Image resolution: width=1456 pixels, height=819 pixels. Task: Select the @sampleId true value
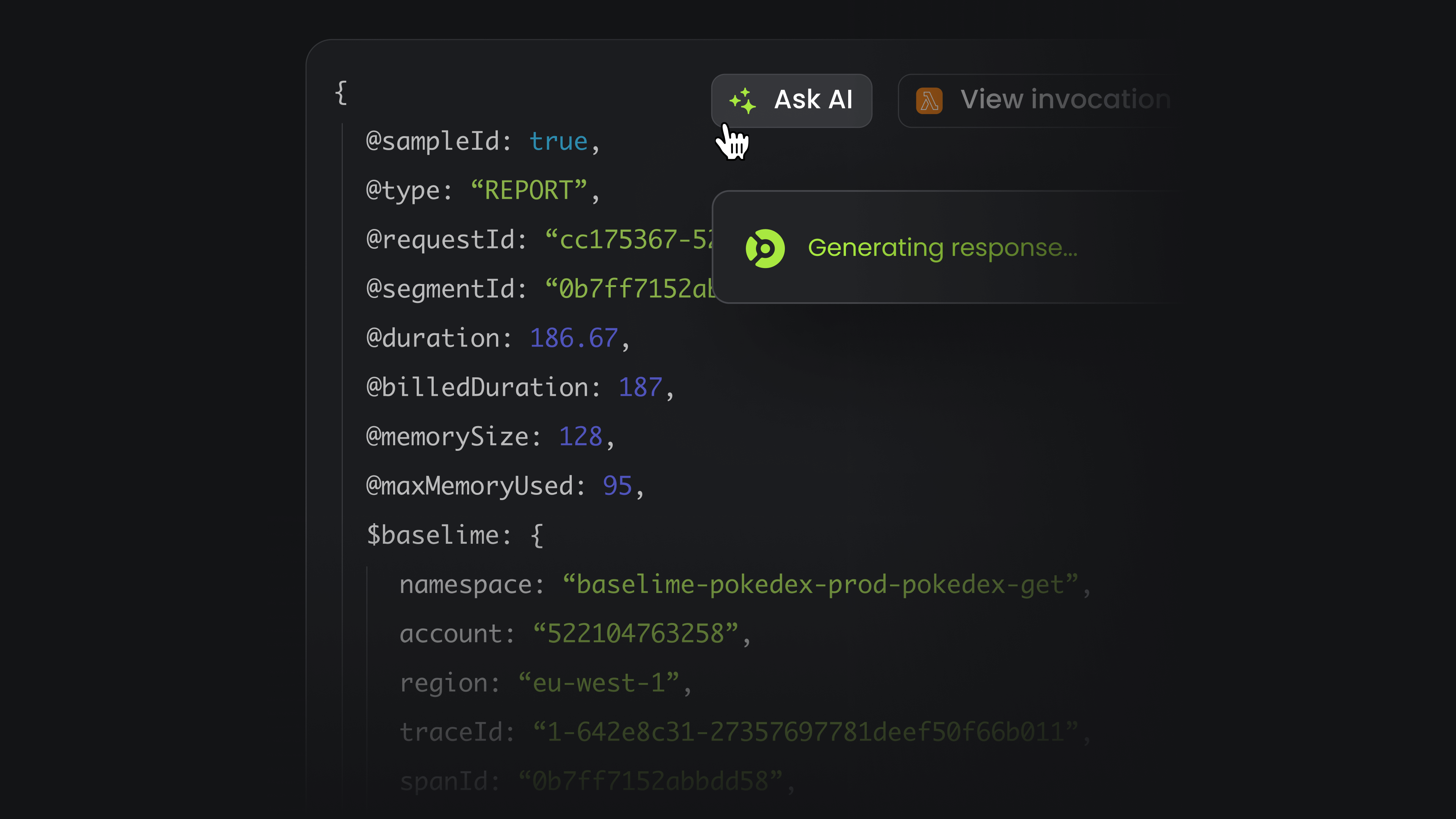click(x=558, y=141)
